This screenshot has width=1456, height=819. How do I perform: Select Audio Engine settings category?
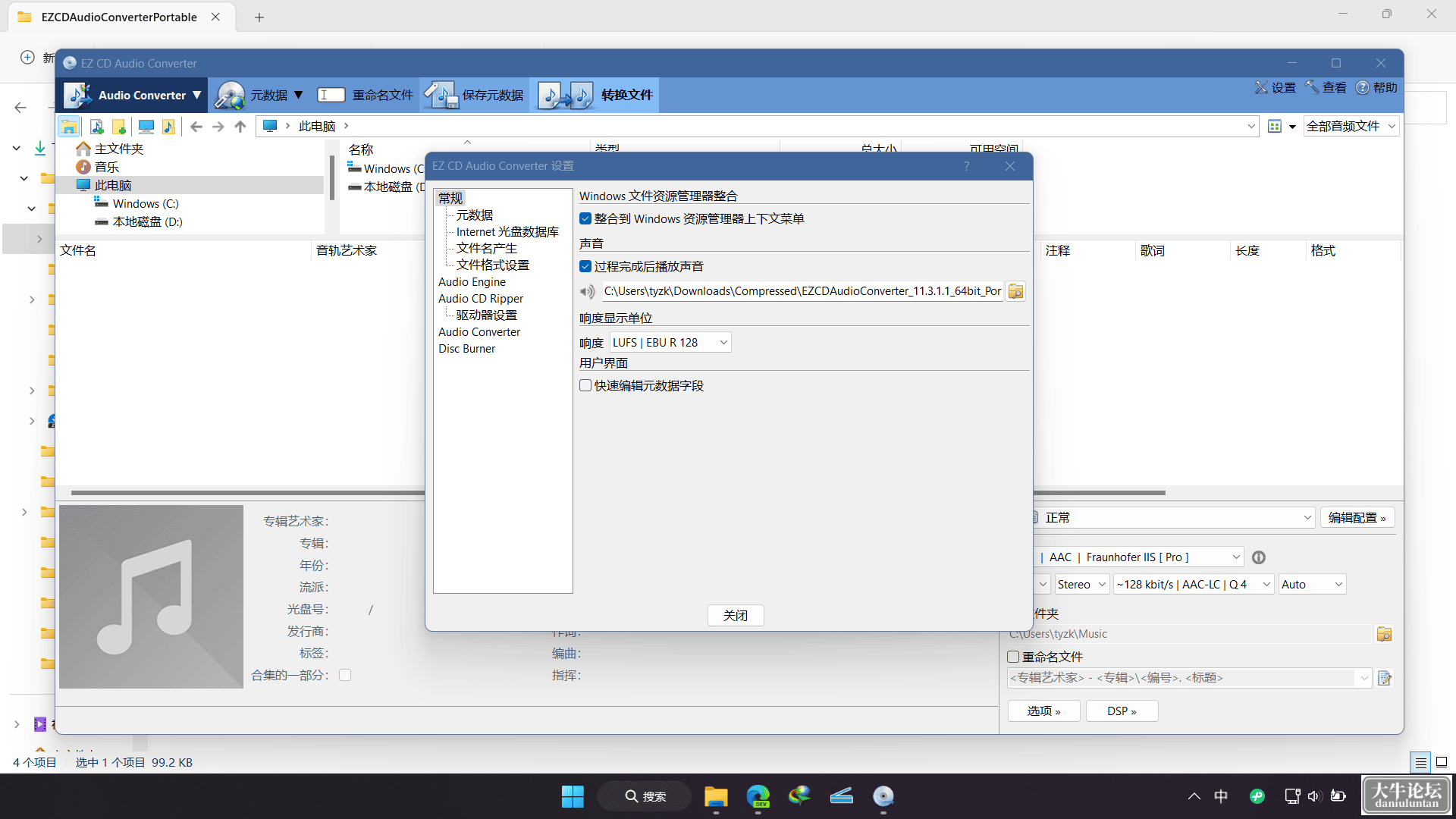pos(472,282)
